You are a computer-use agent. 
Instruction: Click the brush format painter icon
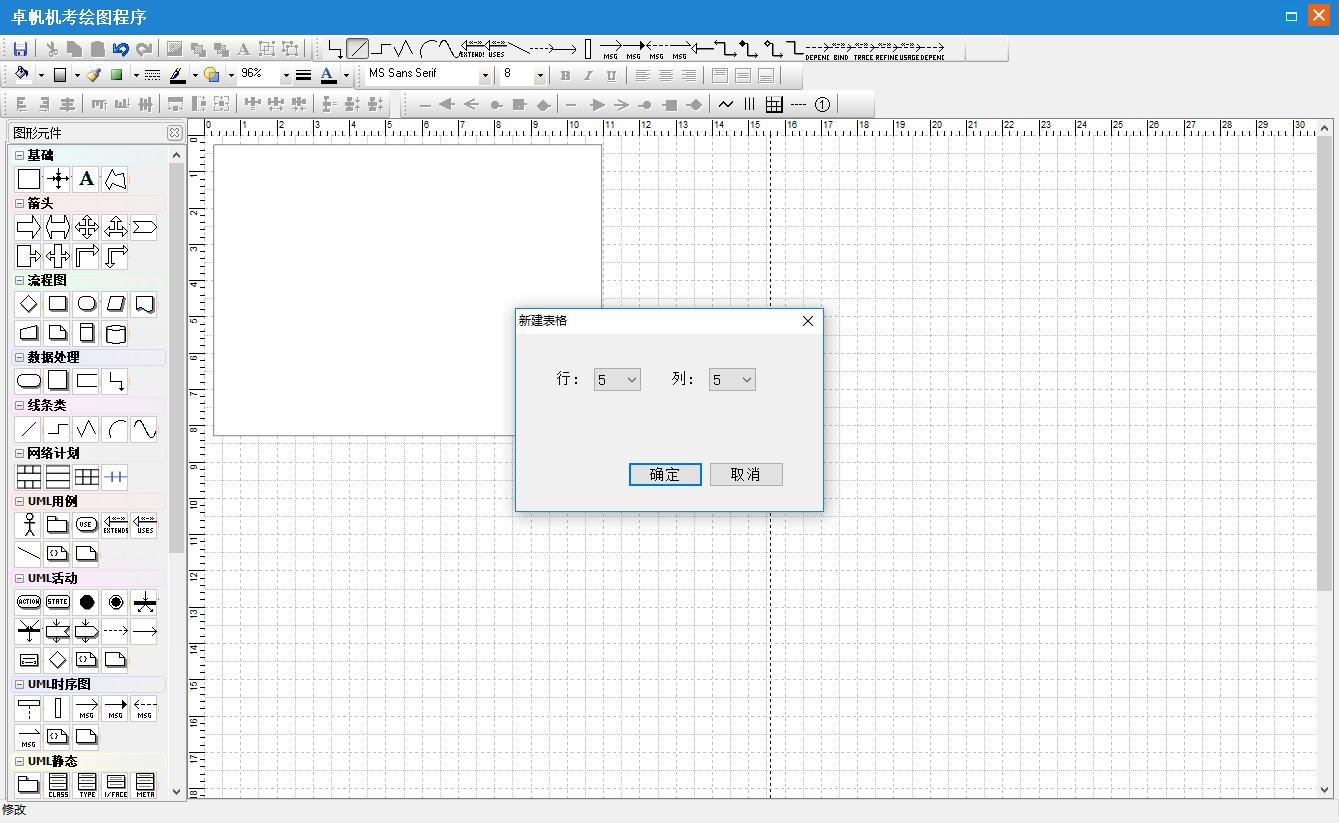tap(94, 74)
